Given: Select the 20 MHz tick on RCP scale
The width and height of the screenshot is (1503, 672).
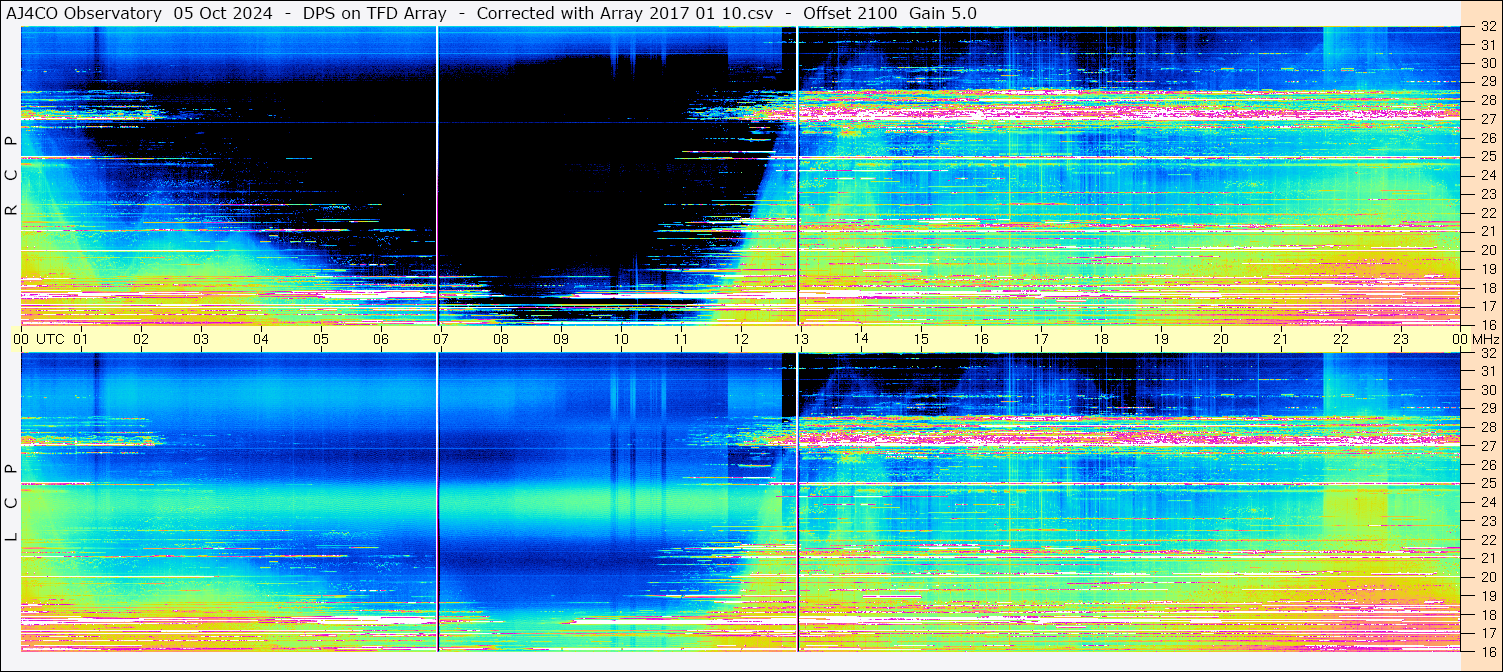Looking at the screenshot, I should (x=1487, y=249).
